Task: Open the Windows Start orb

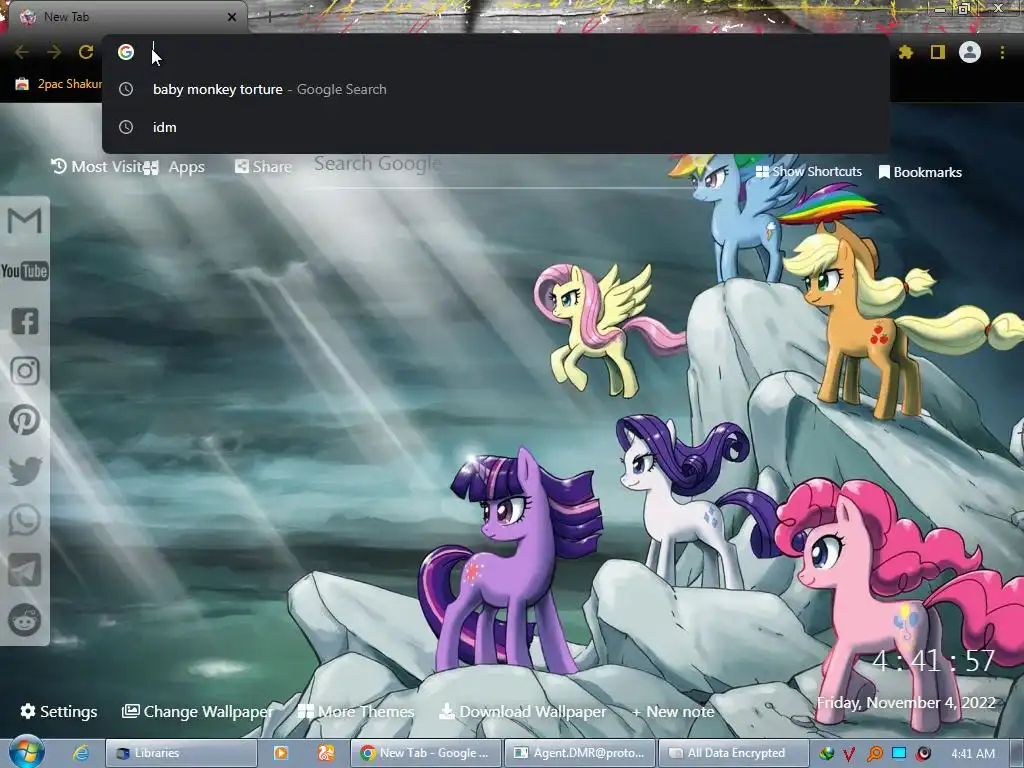Action: 27,752
